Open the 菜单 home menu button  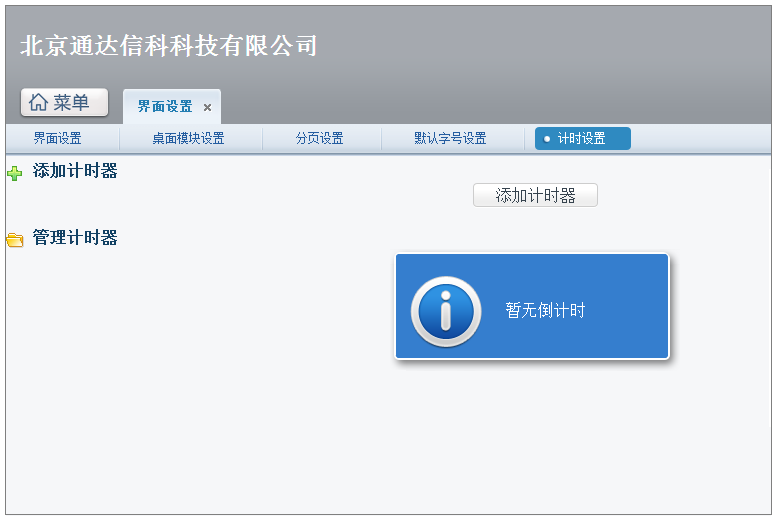pyautogui.click(x=64, y=103)
